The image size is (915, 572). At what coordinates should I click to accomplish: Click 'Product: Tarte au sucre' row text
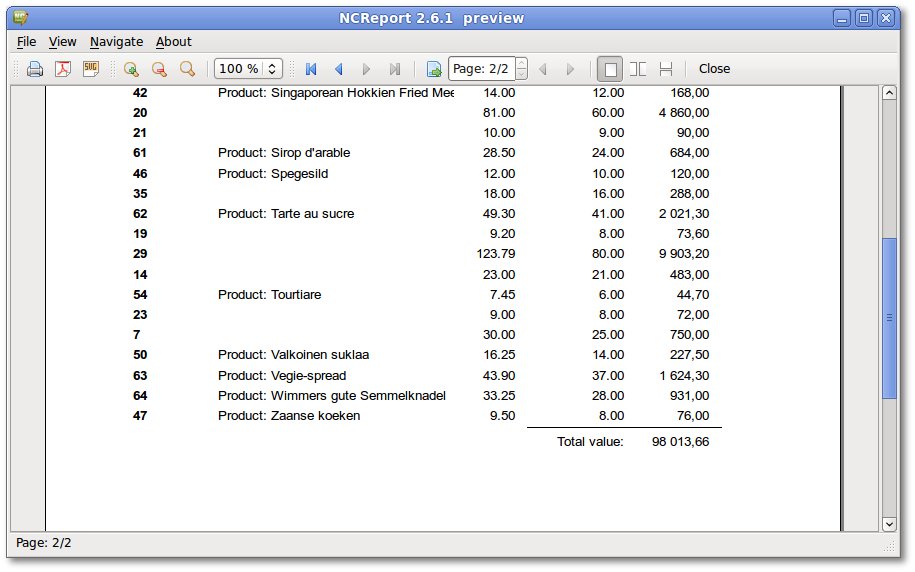point(286,214)
